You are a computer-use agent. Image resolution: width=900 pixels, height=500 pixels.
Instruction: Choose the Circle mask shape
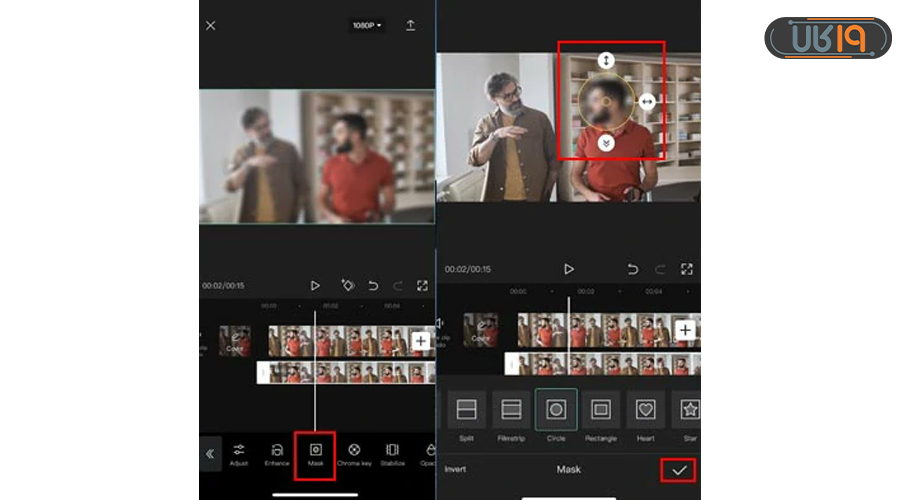pyautogui.click(x=556, y=416)
